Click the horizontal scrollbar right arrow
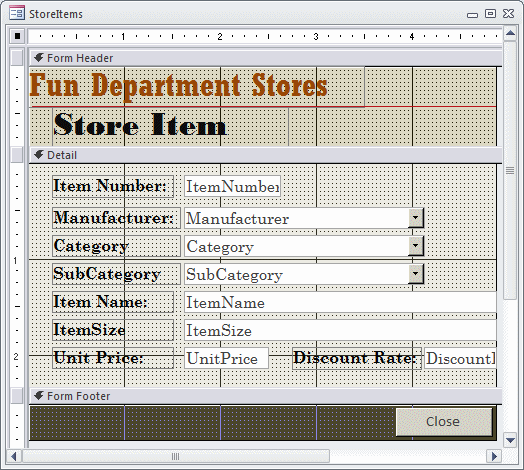This screenshot has width=524, height=470. pos(494,456)
